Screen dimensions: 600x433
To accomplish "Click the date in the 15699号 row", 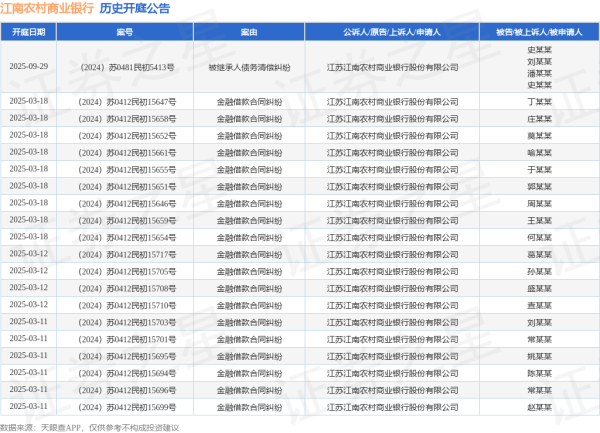I will pos(29,406).
